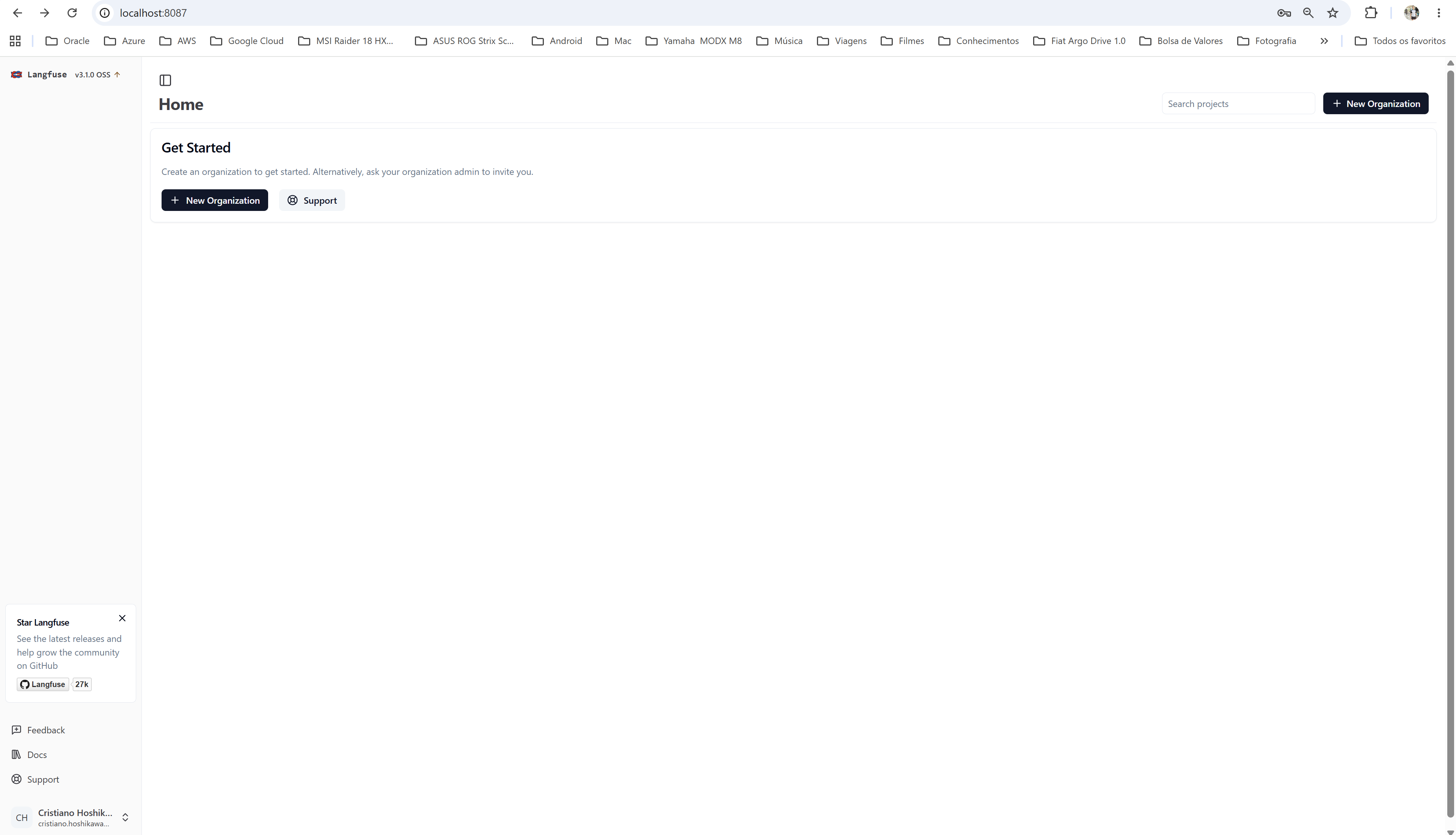Screen dimensions: 1456x835
Task: Click the 27k GitHub stars count
Action: (x=82, y=684)
